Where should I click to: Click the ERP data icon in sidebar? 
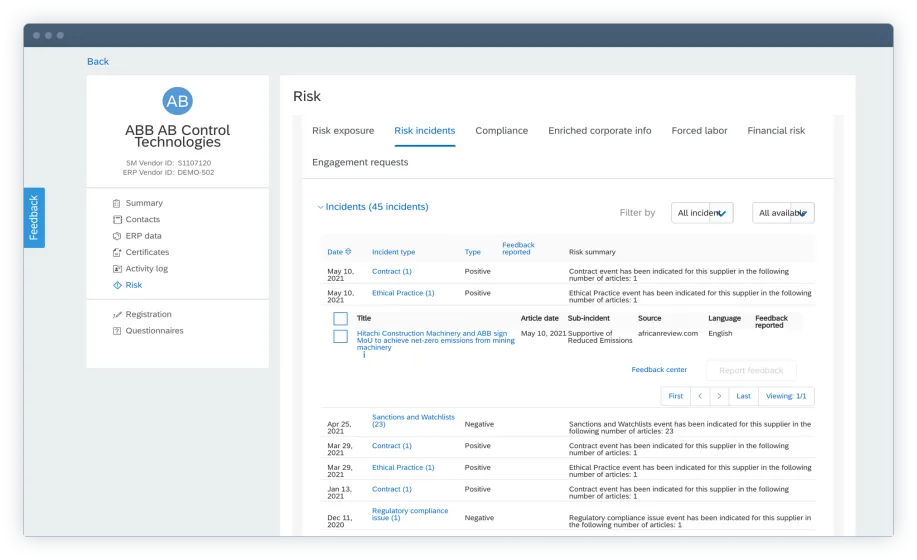tap(117, 236)
